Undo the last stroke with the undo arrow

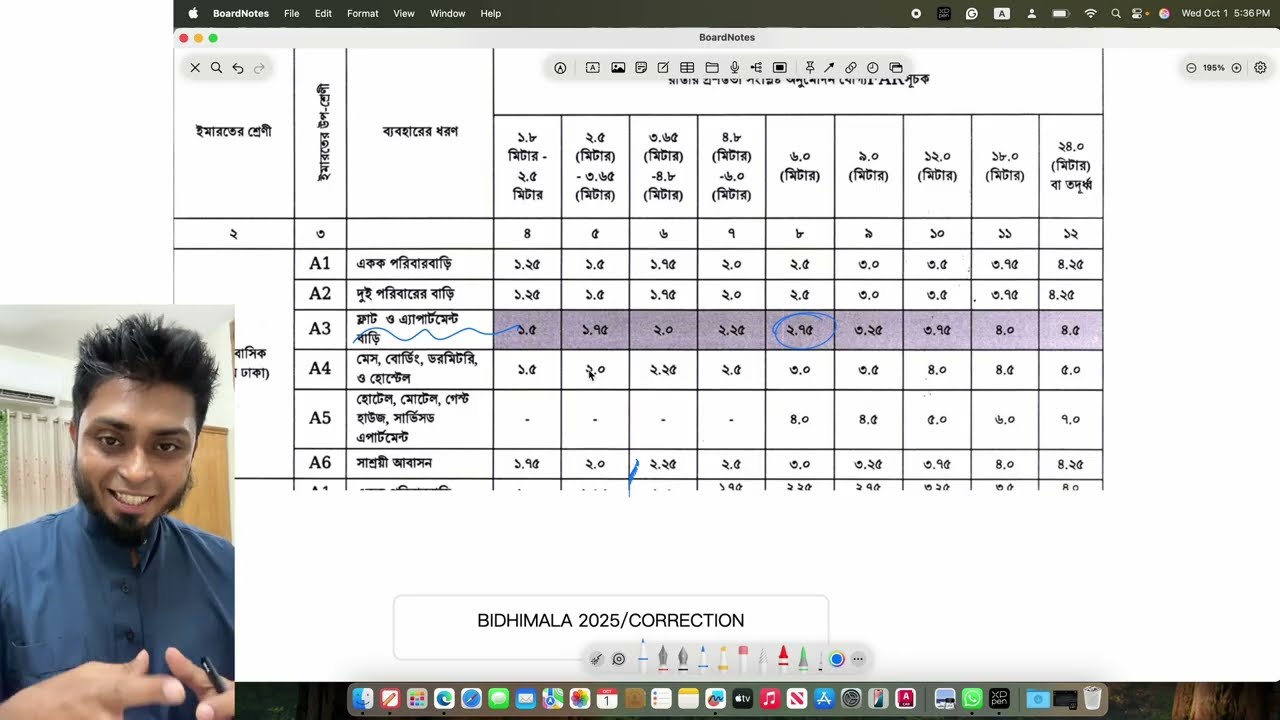(x=238, y=68)
